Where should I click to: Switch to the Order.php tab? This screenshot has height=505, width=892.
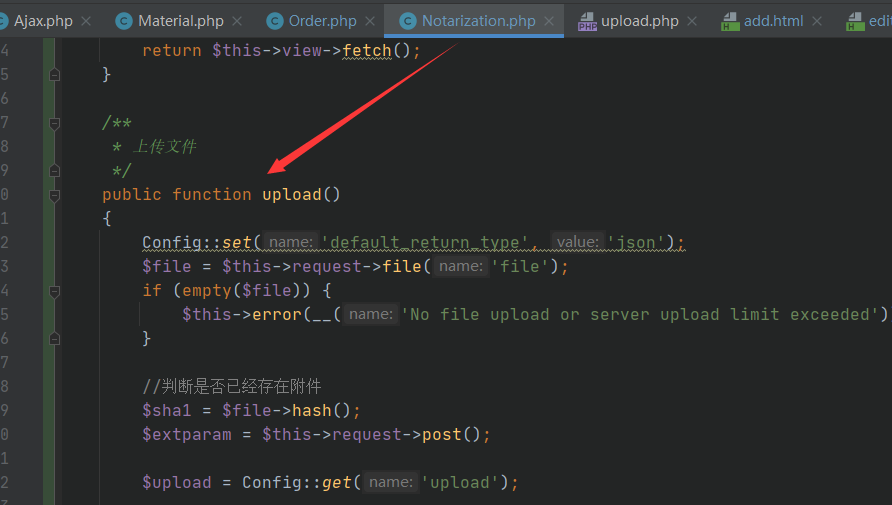[323, 21]
